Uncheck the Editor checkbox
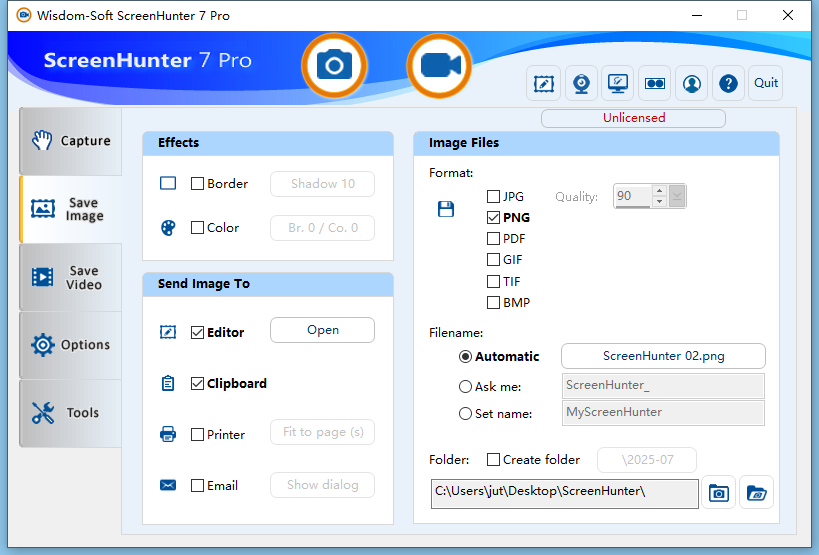819x555 pixels. [x=197, y=333]
